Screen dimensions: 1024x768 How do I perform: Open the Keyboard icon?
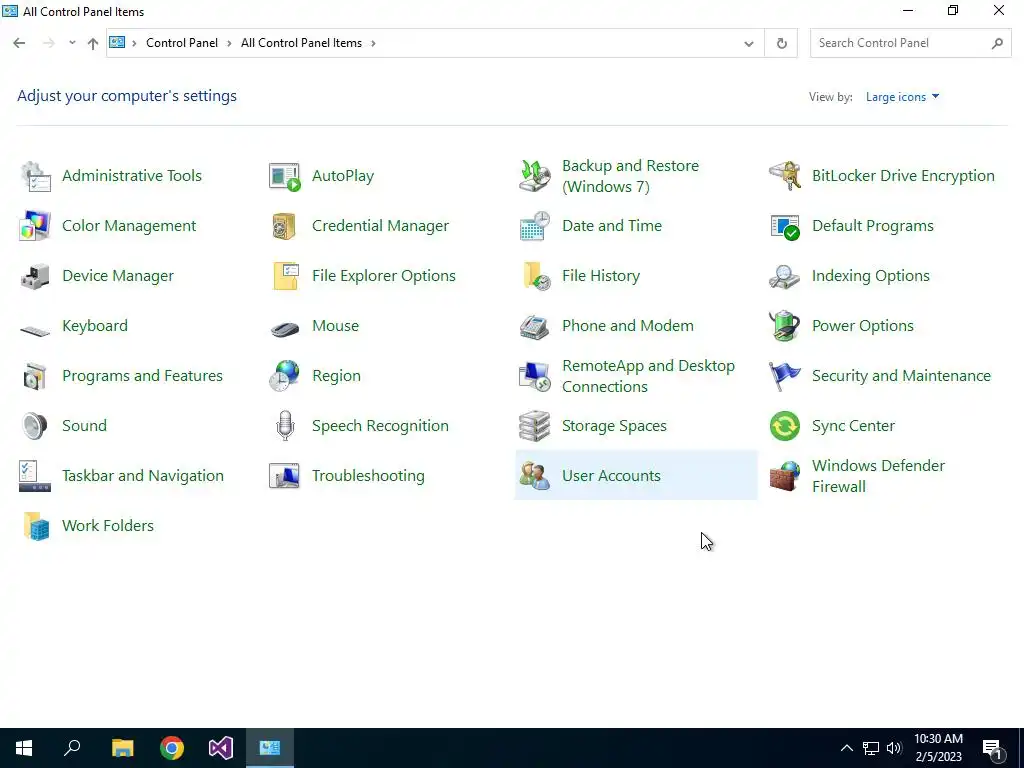pyautogui.click(x=35, y=330)
